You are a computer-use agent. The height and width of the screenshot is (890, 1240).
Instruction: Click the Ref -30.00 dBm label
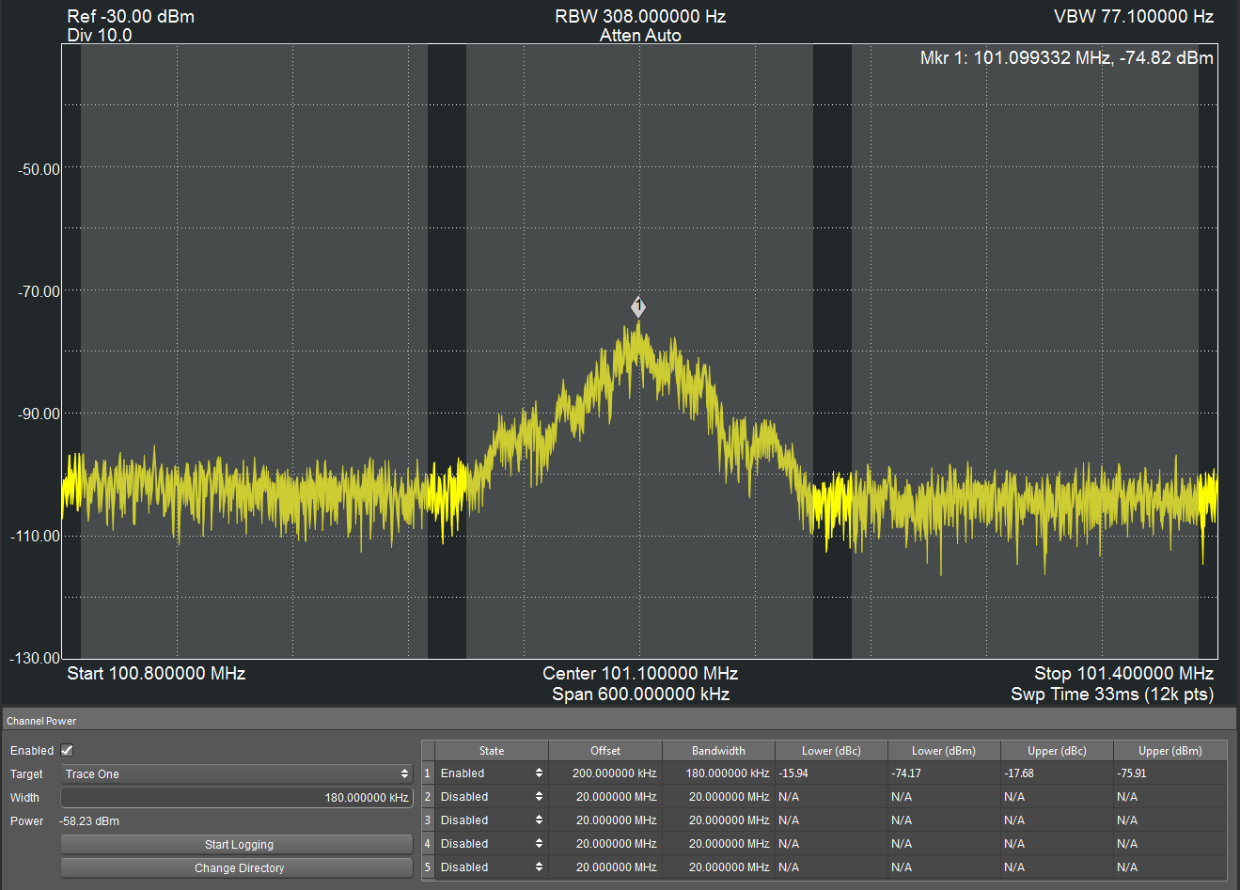tap(131, 16)
